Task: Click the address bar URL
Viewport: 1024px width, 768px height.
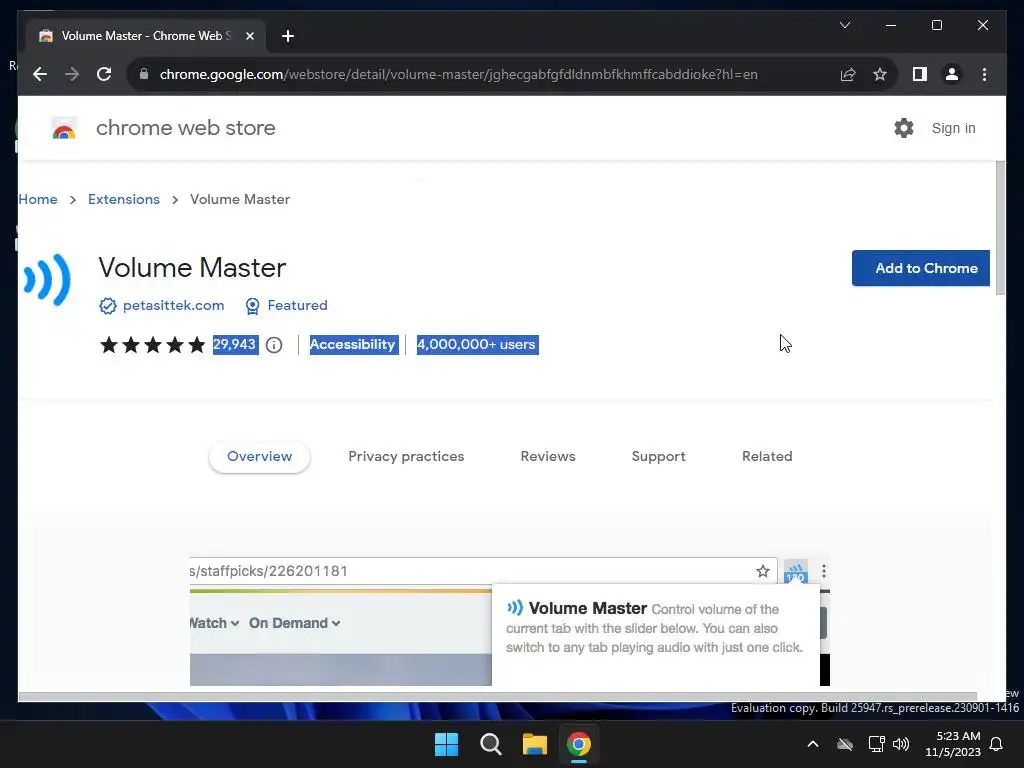Action: pos(458,74)
